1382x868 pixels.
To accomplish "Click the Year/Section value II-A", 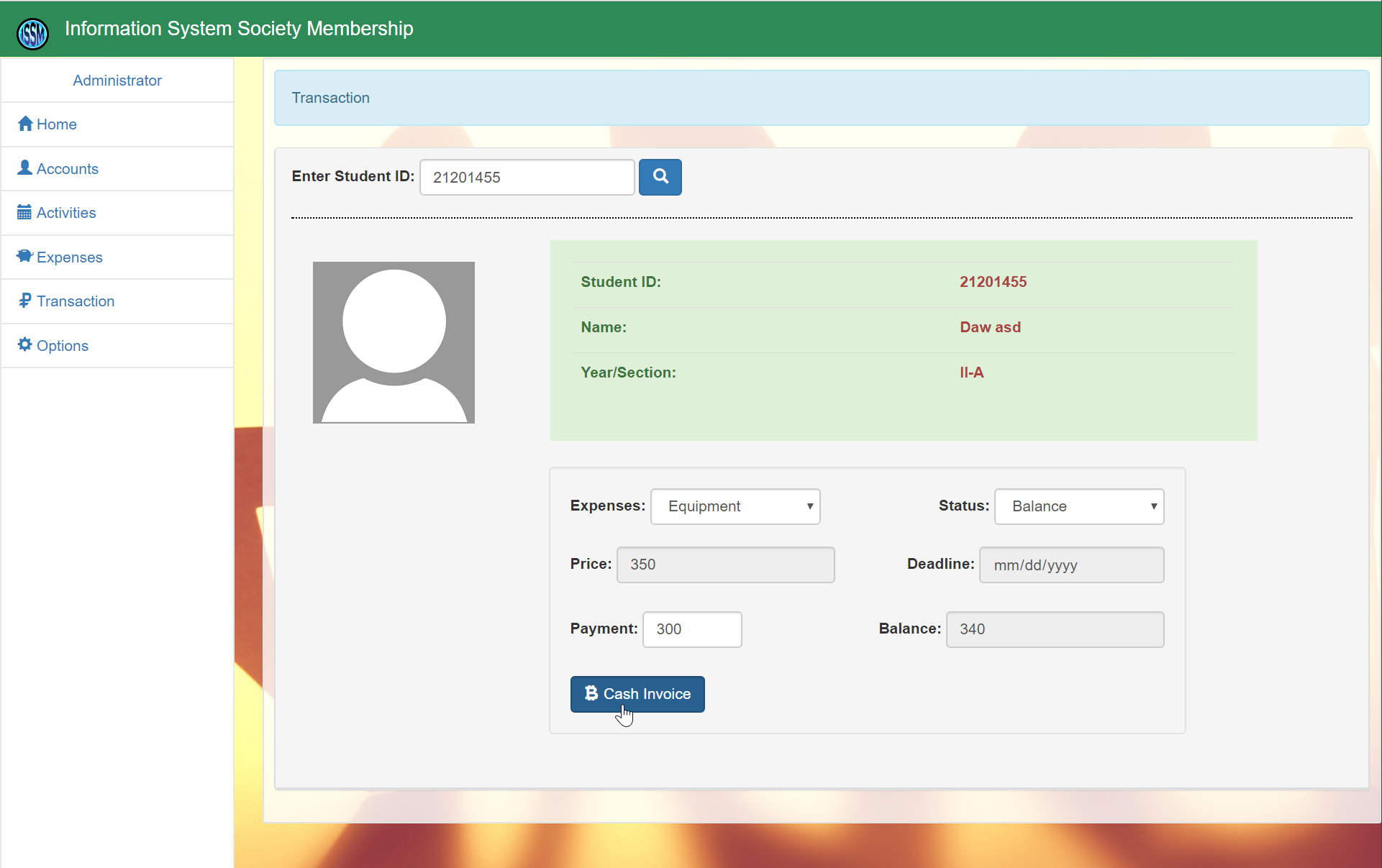I will [971, 373].
